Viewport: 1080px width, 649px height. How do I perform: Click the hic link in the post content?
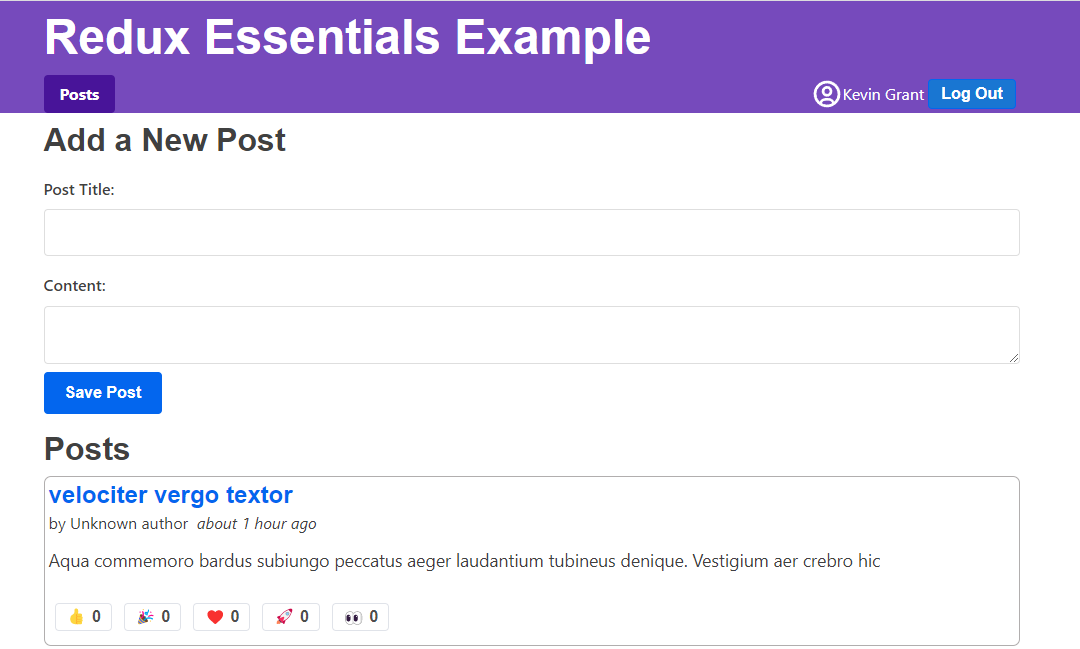point(869,561)
